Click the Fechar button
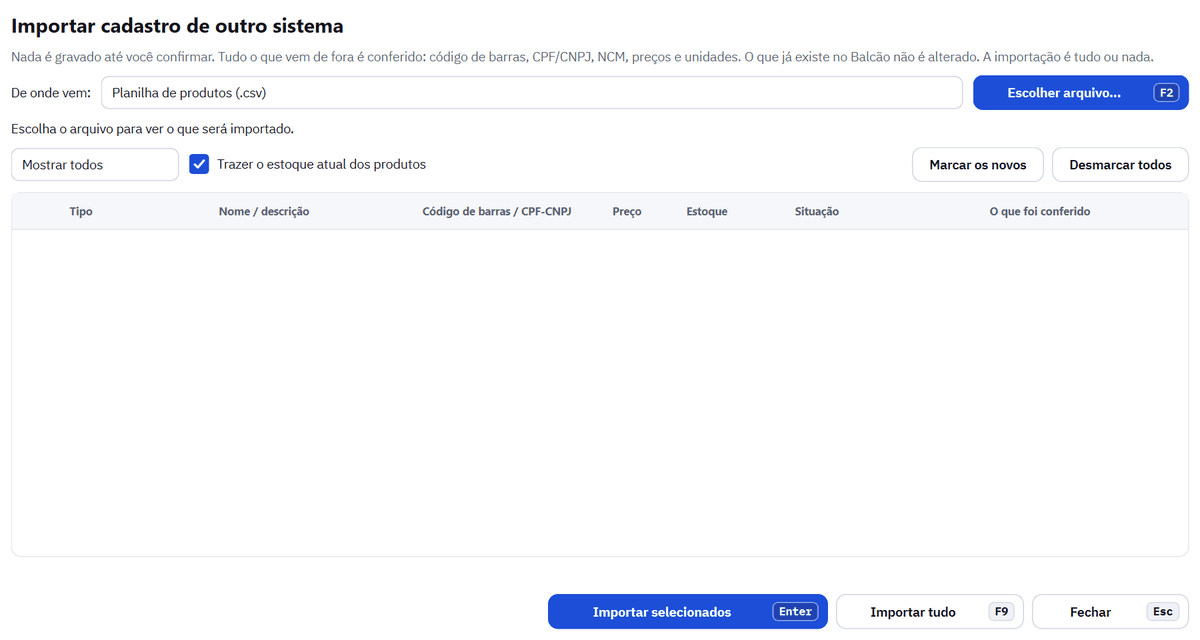1200x640 pixels. pyautogui.click(x=1110, y=612)
